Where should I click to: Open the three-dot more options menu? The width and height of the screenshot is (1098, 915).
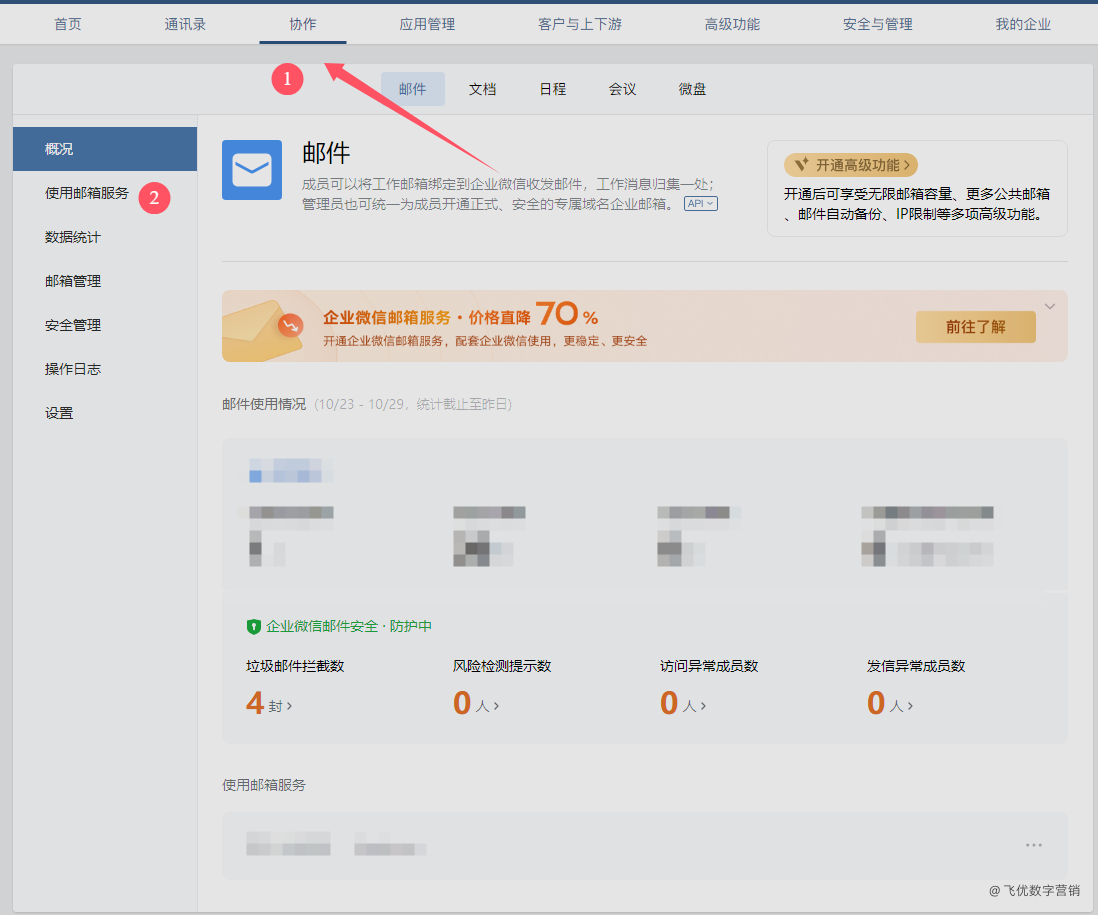(1034, 845)
